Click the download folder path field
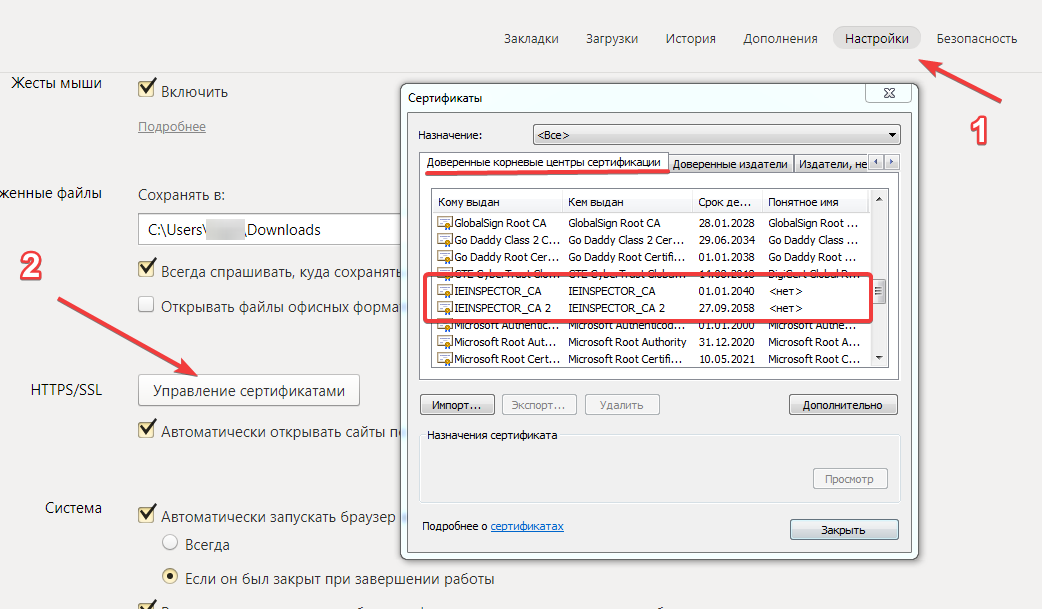 269,229
